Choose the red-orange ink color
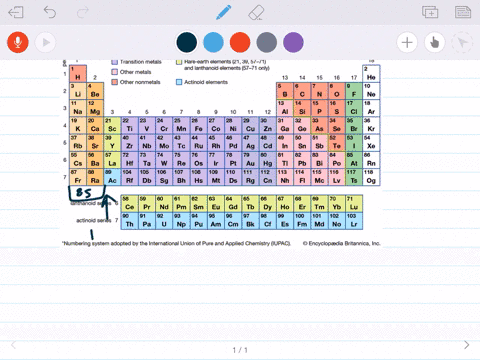The width and height of the screenshot is (480, 360). (240, 42)
